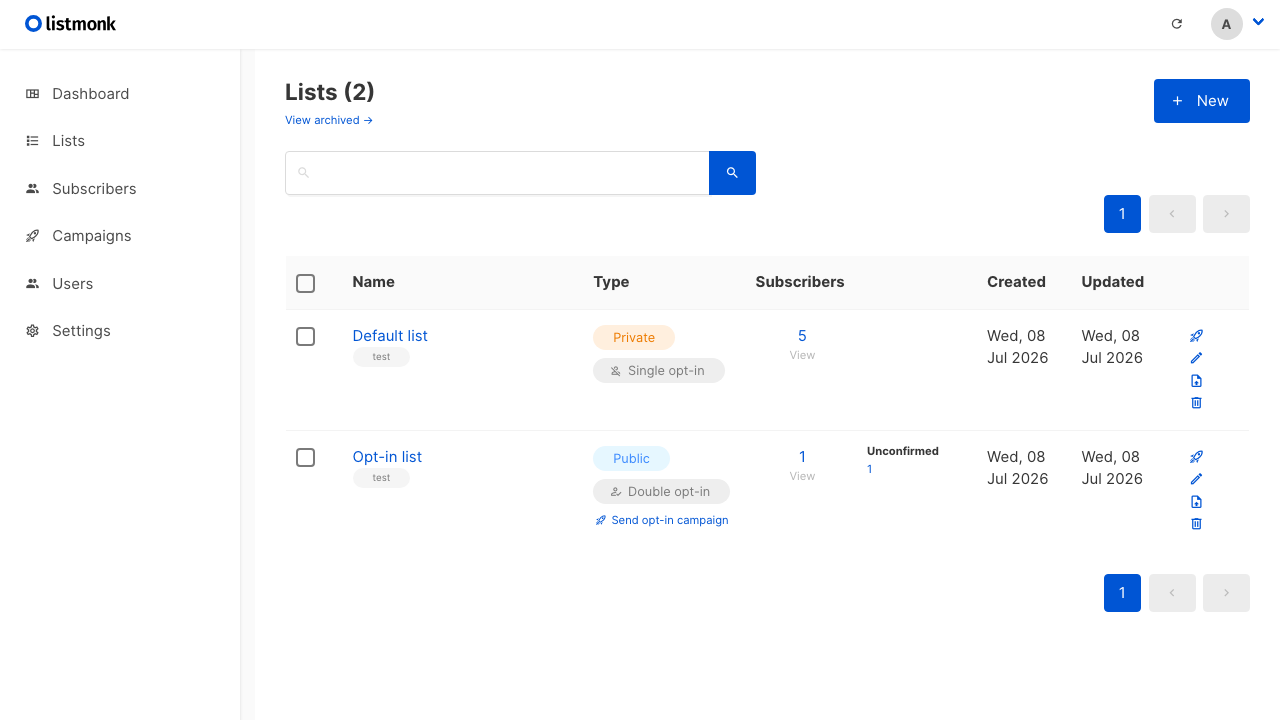This screenshot has width=1280, height=720.
Task: Sort by Created column header
Action: (1016, 282)
